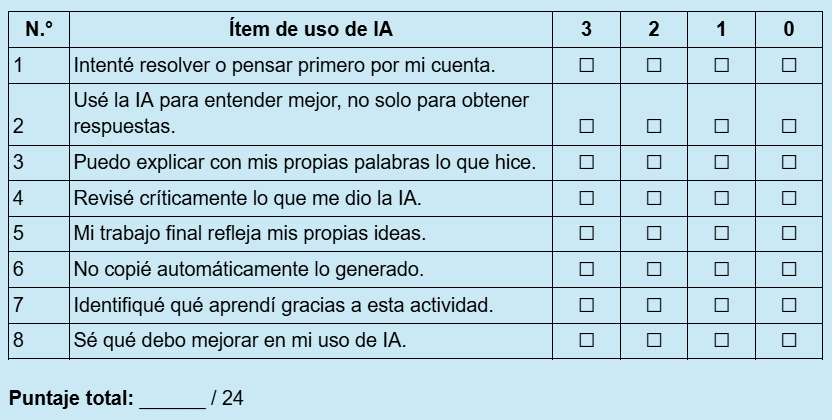This screenshot has height=420, width=832.
Task: Check score 3 for item 1
Action: click(586, 66)
